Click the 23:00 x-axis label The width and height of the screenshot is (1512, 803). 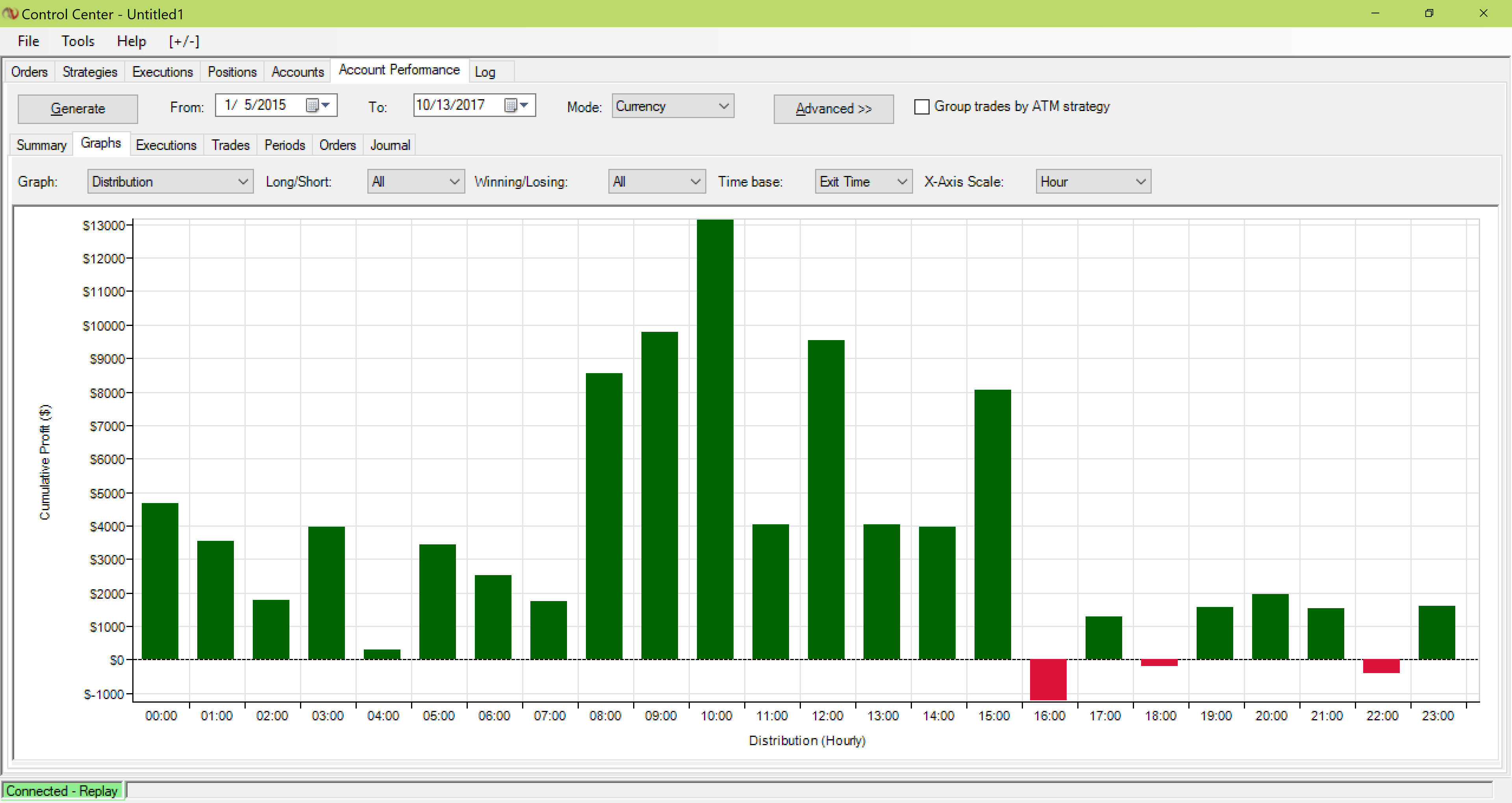1438,716
